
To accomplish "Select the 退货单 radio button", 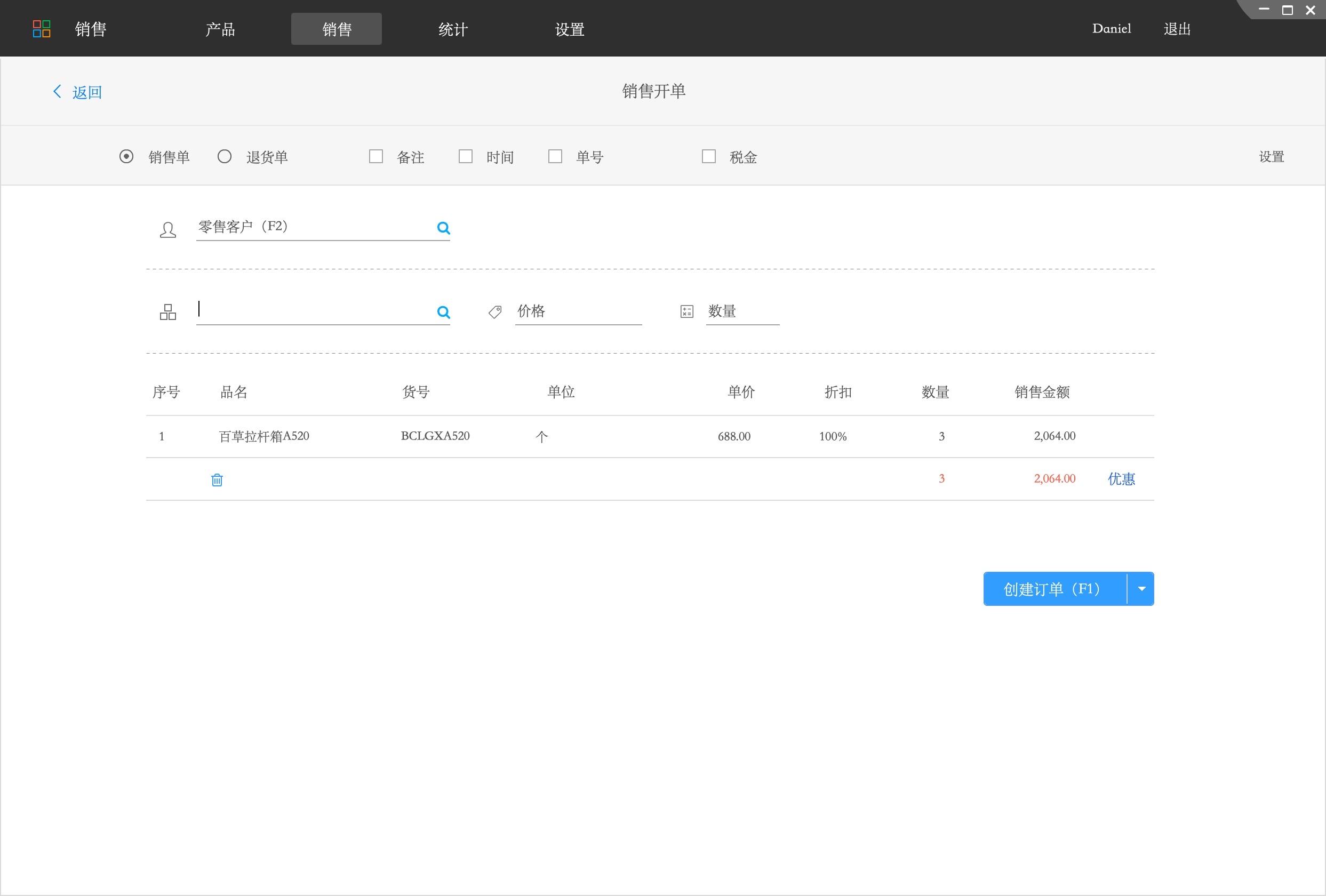I will pos(224,156).
